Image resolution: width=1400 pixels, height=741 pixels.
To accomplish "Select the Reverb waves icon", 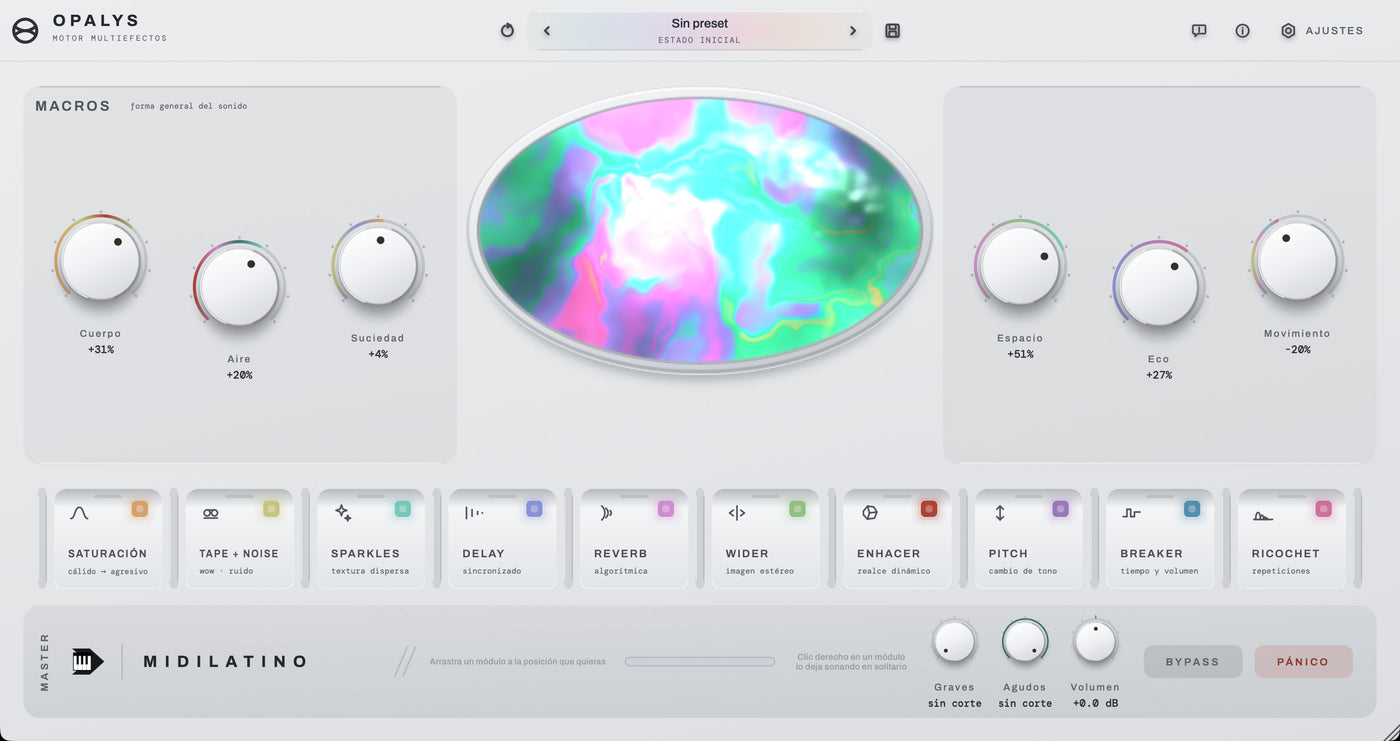I will point(606,513).
